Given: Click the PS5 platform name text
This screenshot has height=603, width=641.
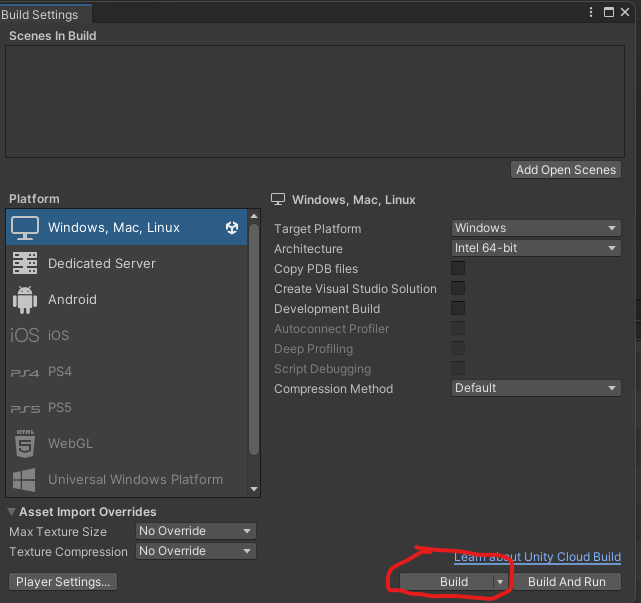Looking at the screenshot, I should coord(60,407).
